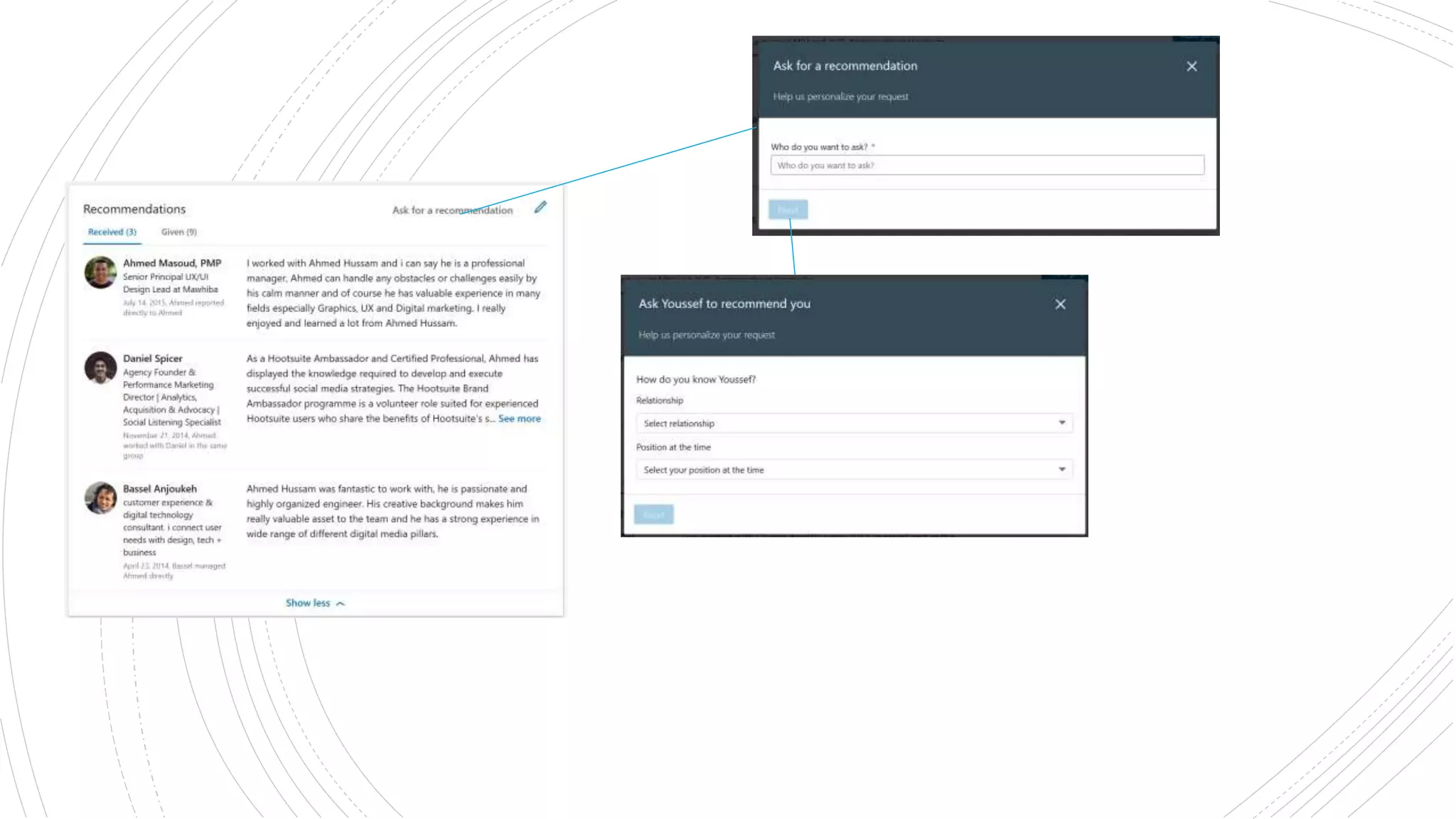Click the Who do you want to ask field
Screen dimensions: 1456x819
[x=987, y=166]
